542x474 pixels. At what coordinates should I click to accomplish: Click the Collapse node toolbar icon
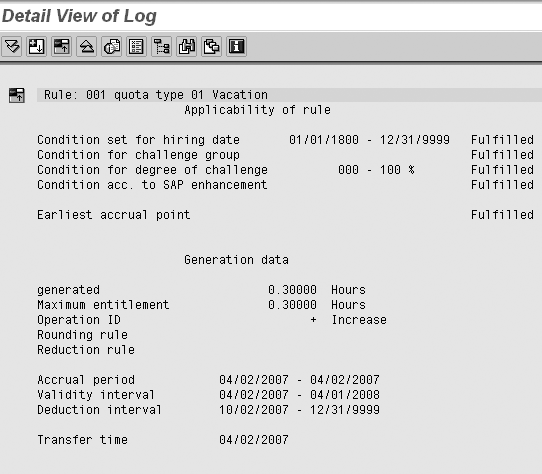pyautogui.click(x=62, y=46)
